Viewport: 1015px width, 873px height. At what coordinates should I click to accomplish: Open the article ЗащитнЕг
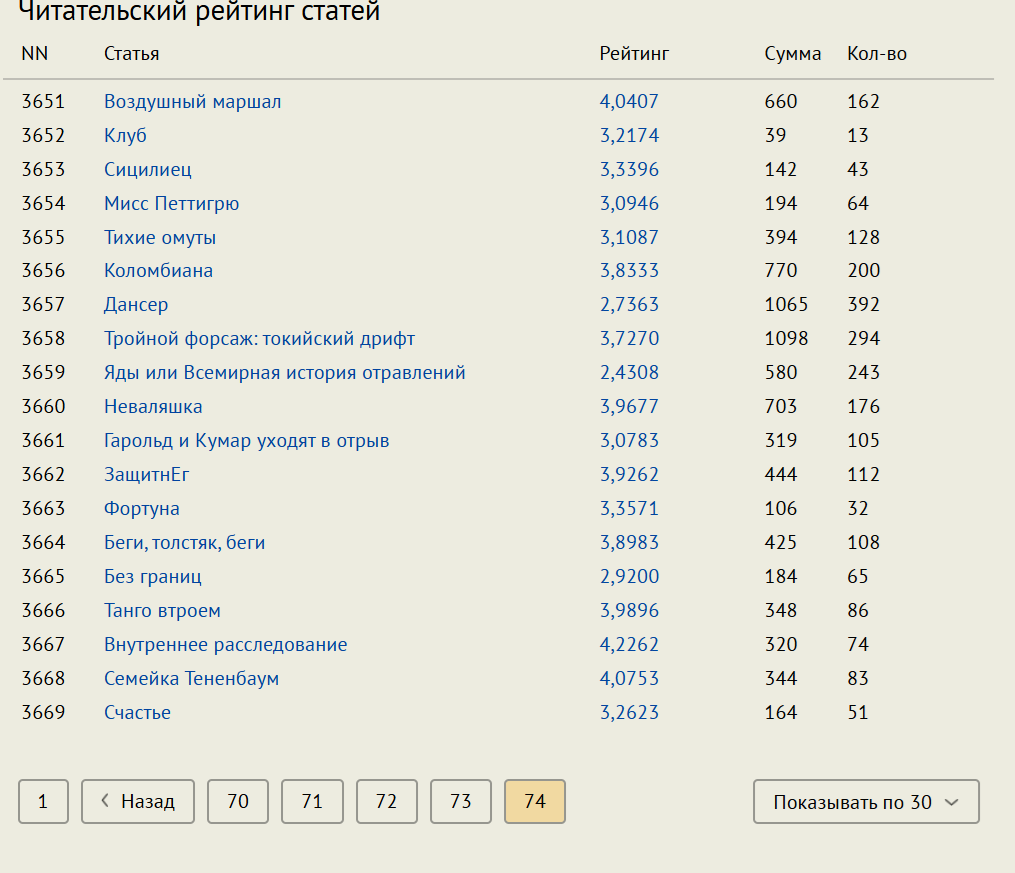click(x=146, y=474)
